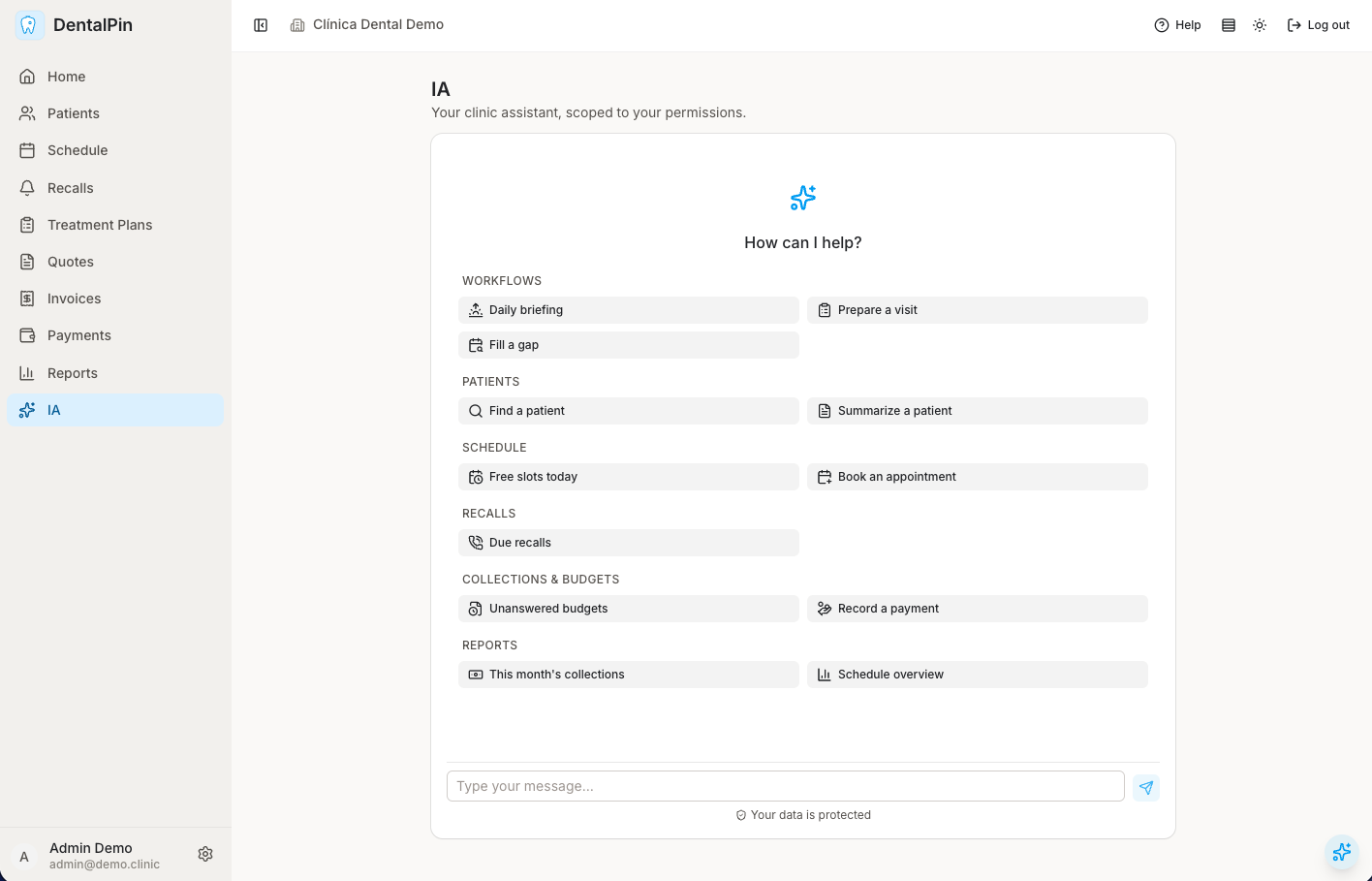Run the Schedule overview report prompt

pyautogui.click(x=978, y=675)
